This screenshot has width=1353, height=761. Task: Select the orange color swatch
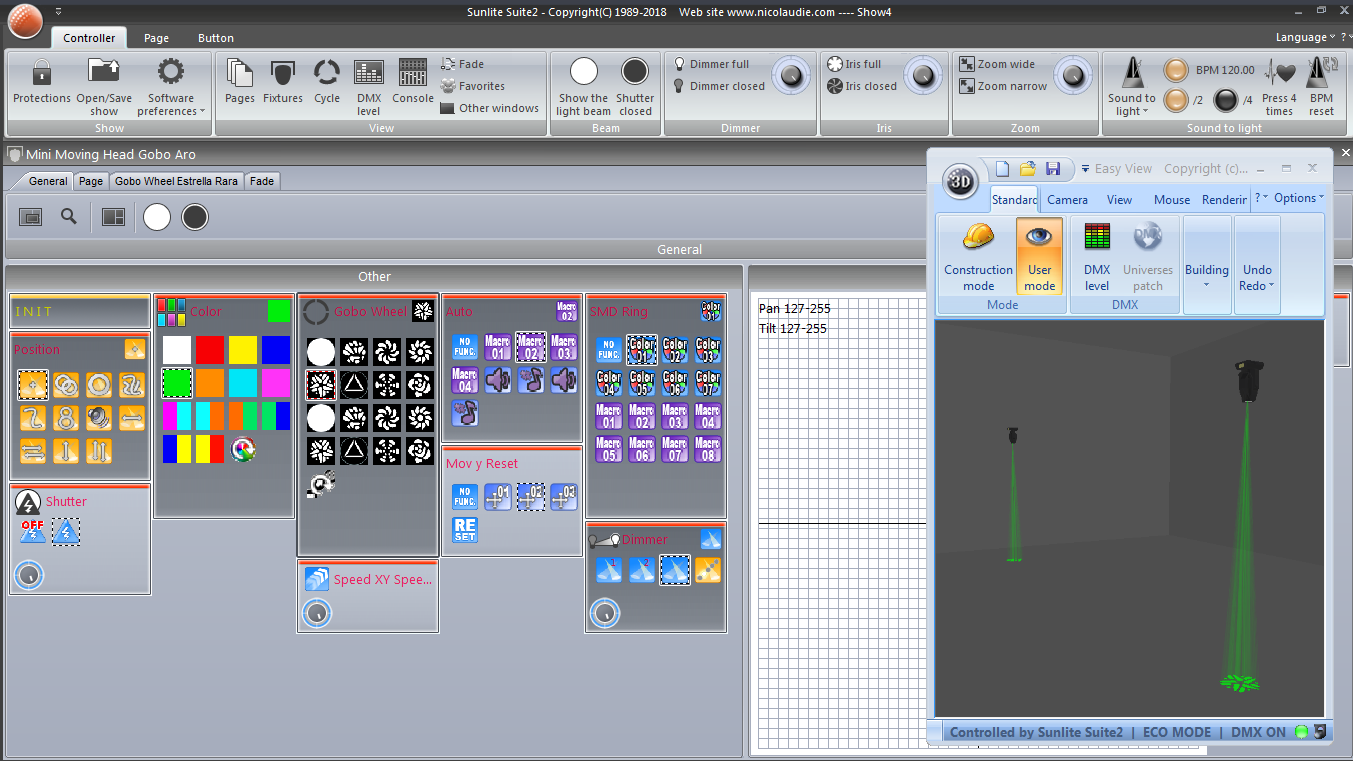210,383
